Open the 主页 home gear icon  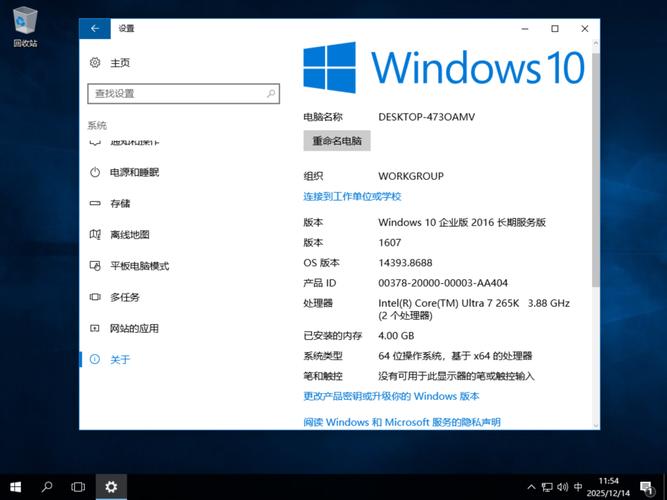(x=95, y=63)
